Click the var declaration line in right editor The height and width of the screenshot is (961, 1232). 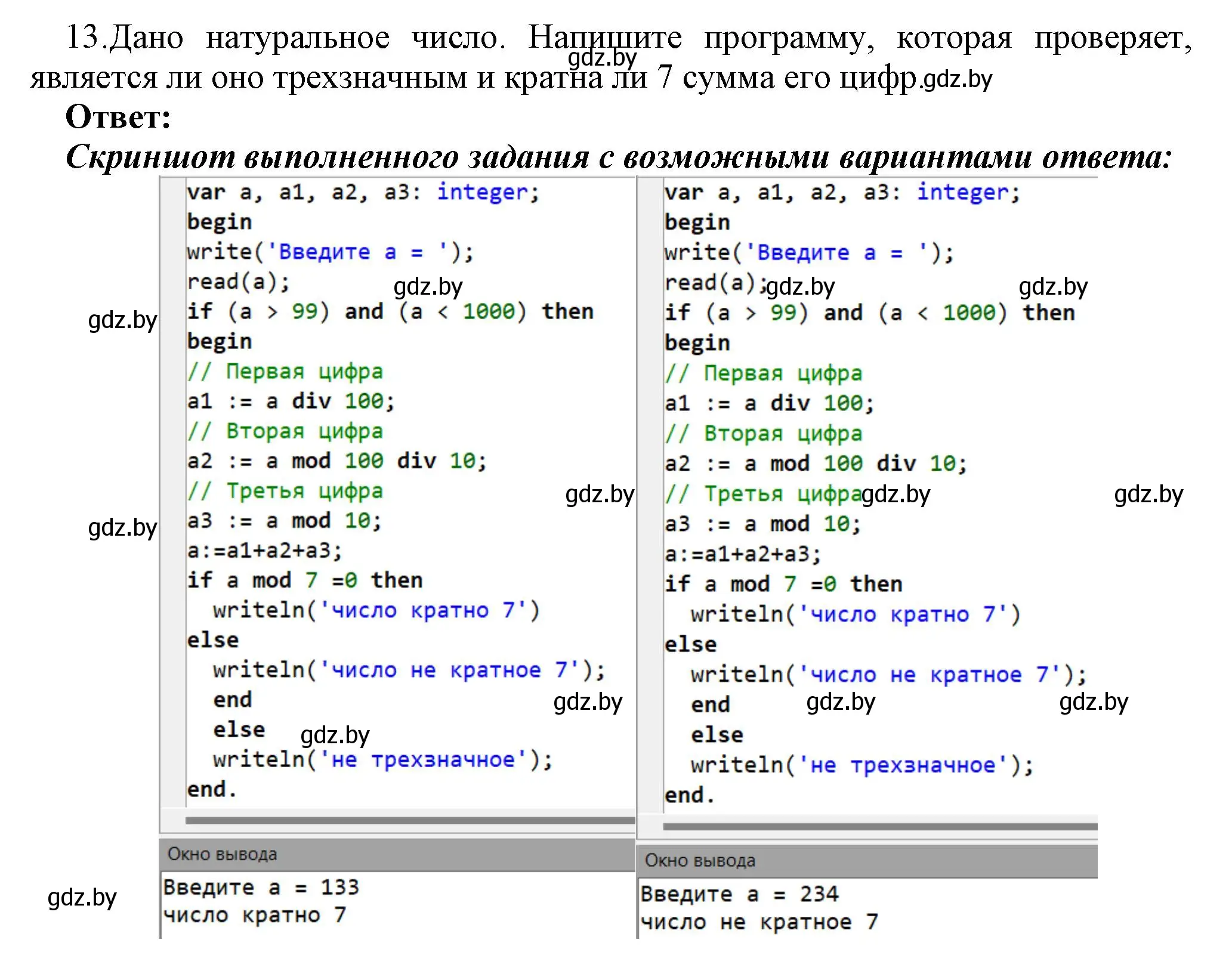coord(842,192)
